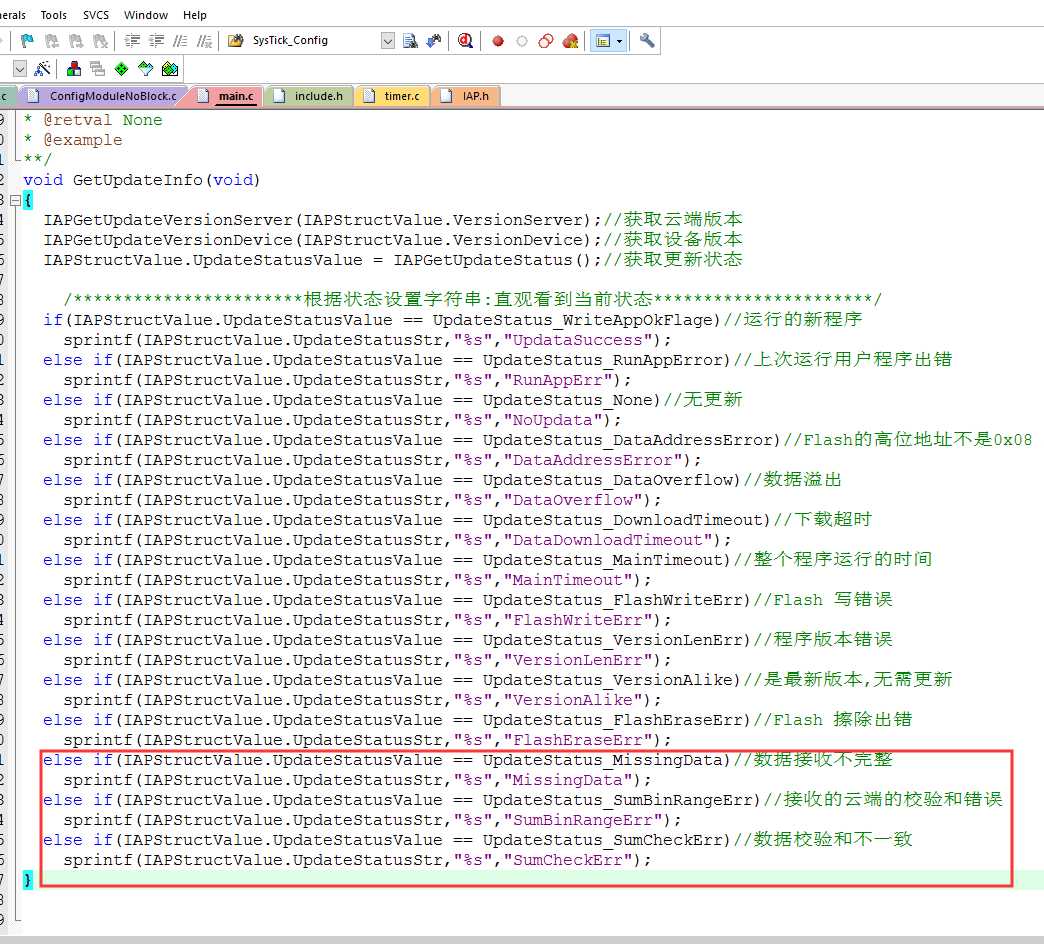The image size is (1044, 944).
Task: Open the select target dropdown
Action: (x=20, y=69)
